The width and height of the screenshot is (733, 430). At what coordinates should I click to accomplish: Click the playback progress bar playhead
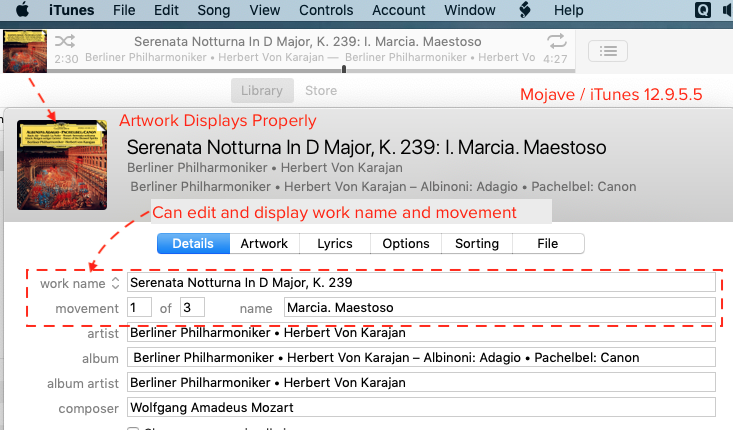pos(344,69)
